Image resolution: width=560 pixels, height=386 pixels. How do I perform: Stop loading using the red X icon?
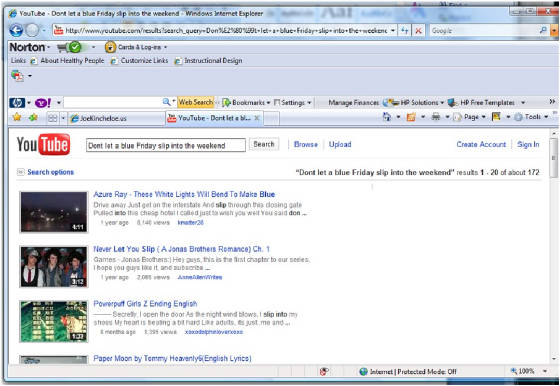418,31
